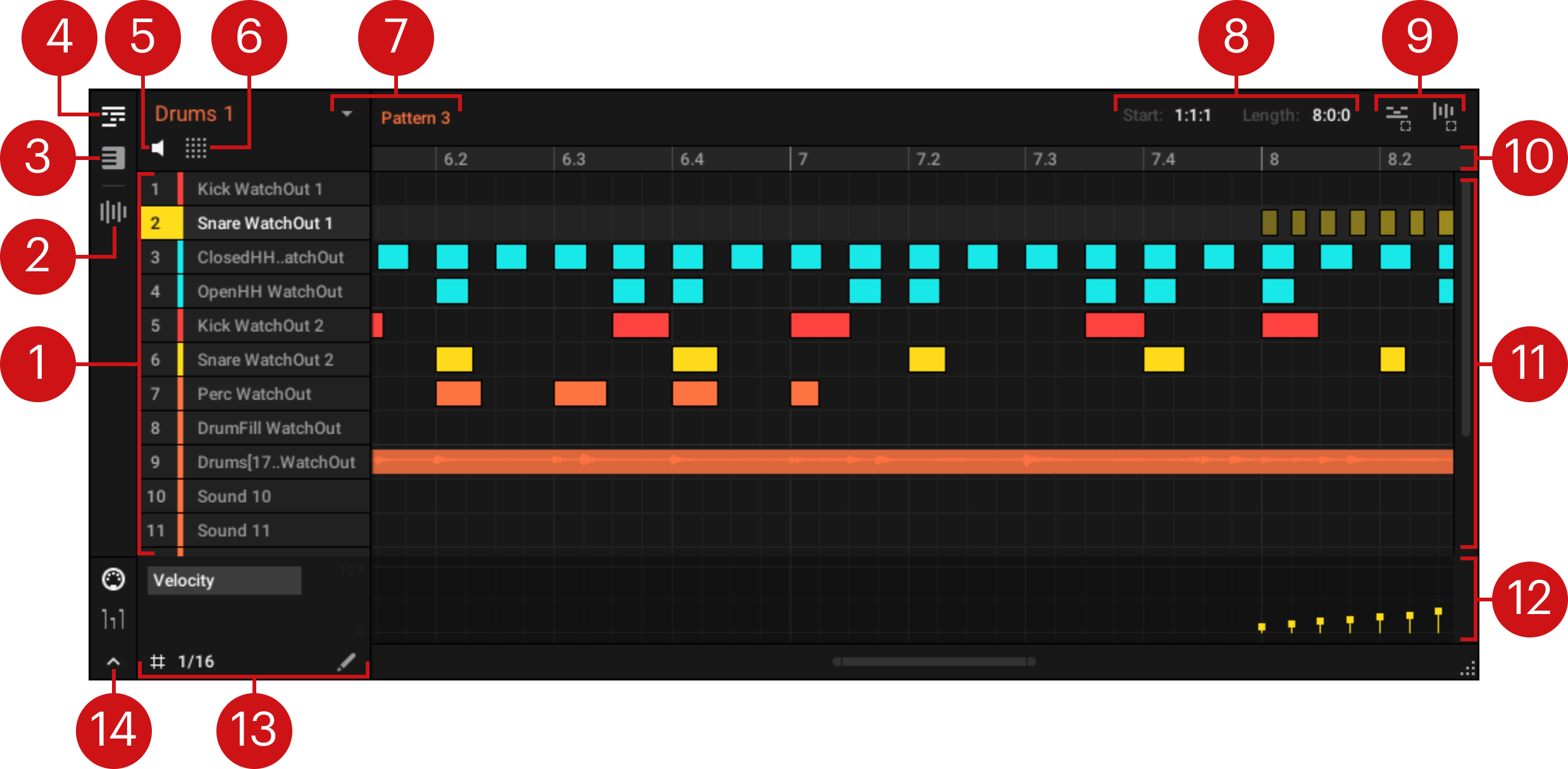Click the Group view button icon
Image resolution: width=1568 pixels, height=769 pixels.
tap(113, 116)
